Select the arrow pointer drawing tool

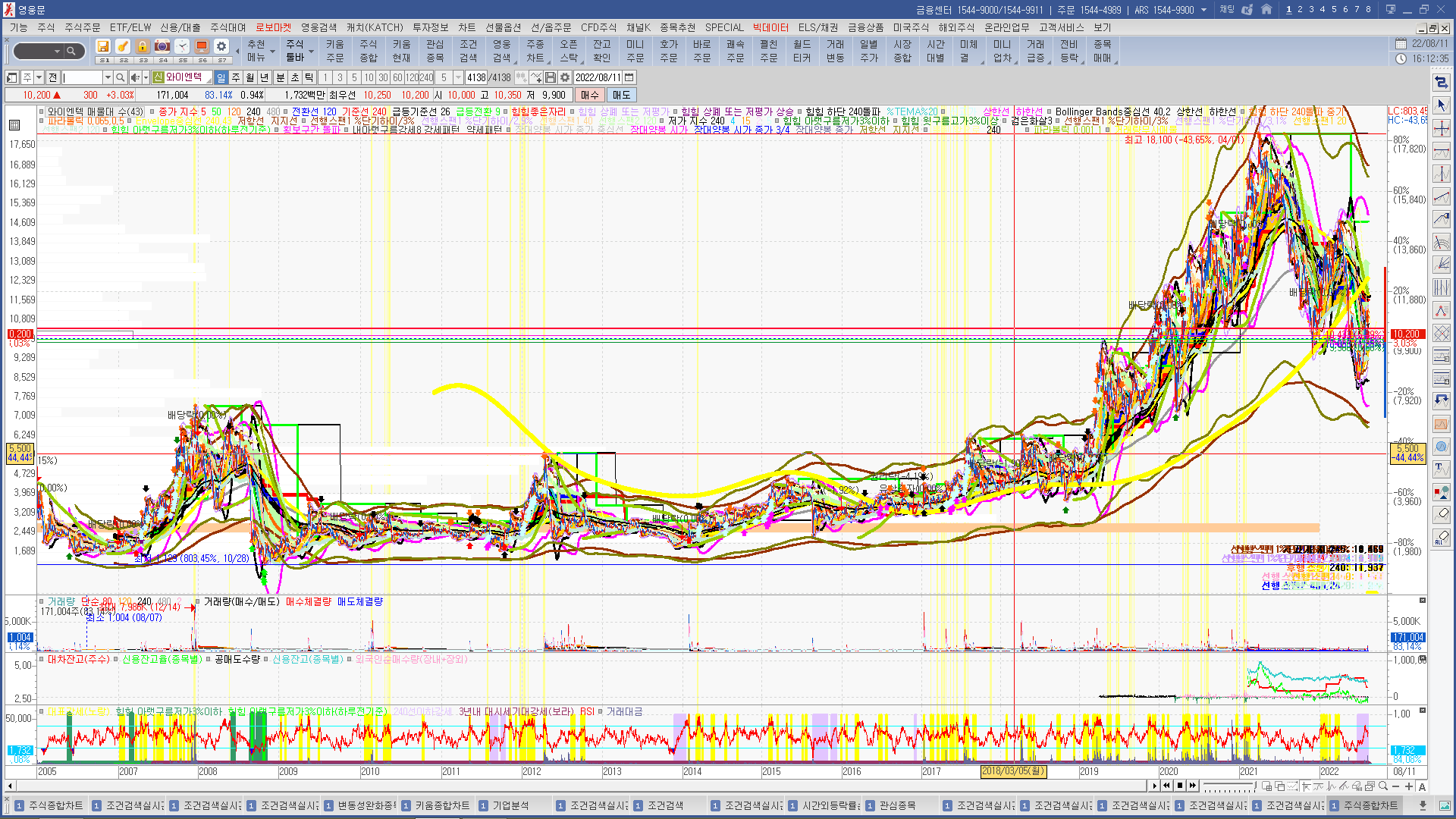(1442, 105)
